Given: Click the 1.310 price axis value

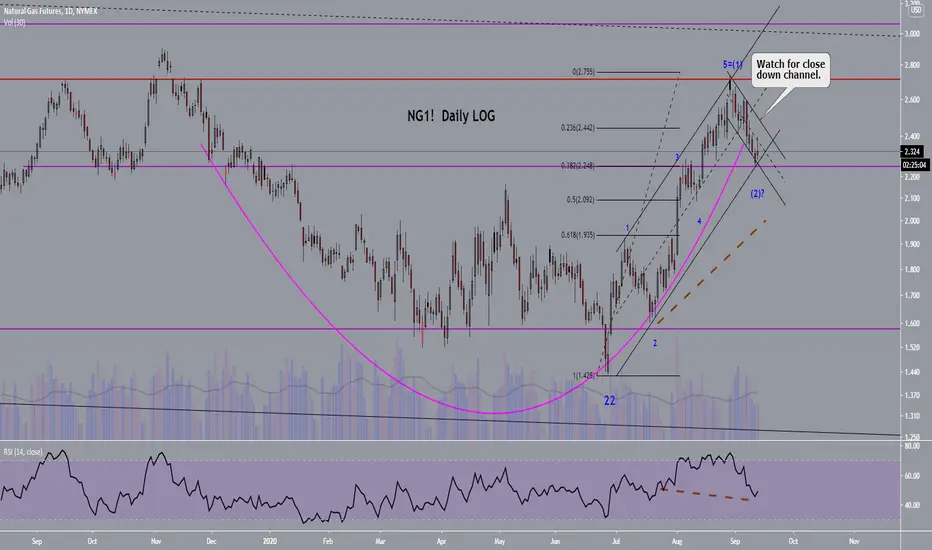Looking at the screenshot, I should (912, 416).
